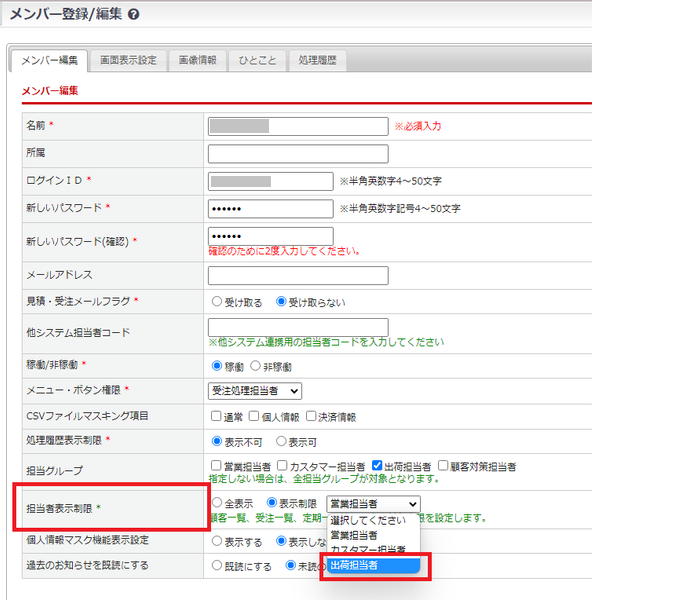Expand the 担当者表示制限 group dropdown
The image size is (676, 600).
373,504
